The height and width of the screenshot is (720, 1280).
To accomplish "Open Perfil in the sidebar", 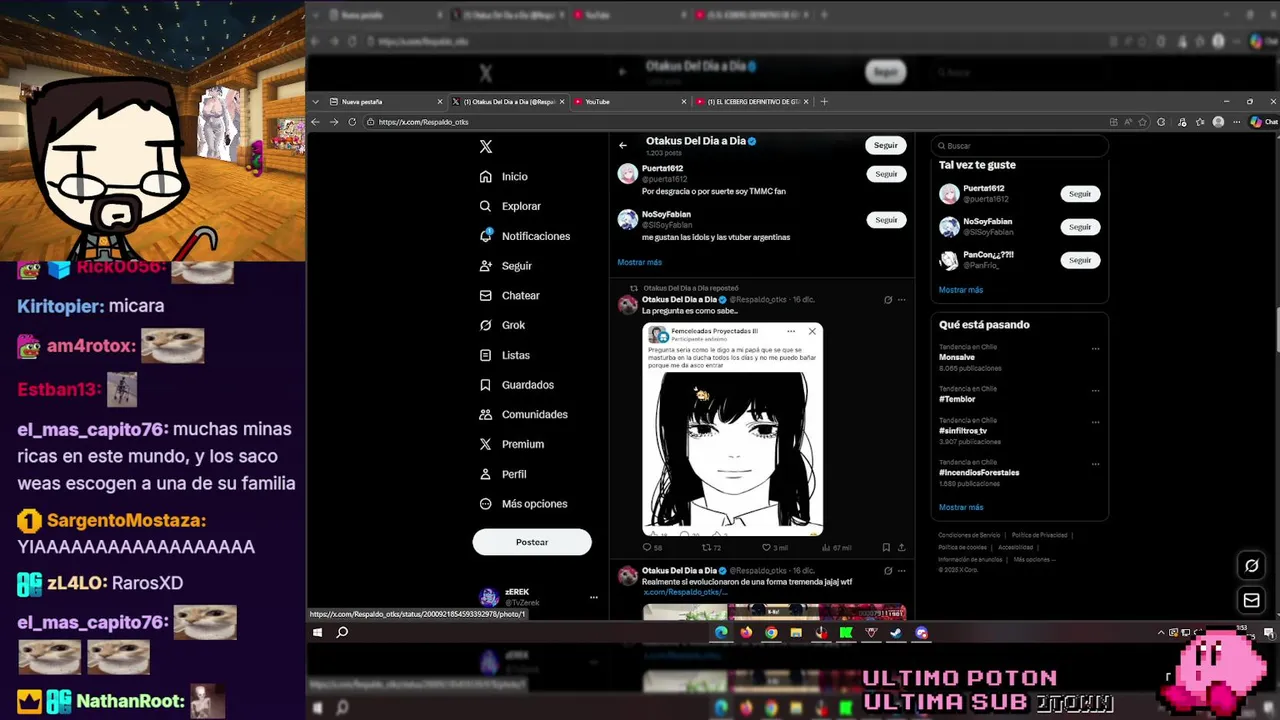I will 502,474.
